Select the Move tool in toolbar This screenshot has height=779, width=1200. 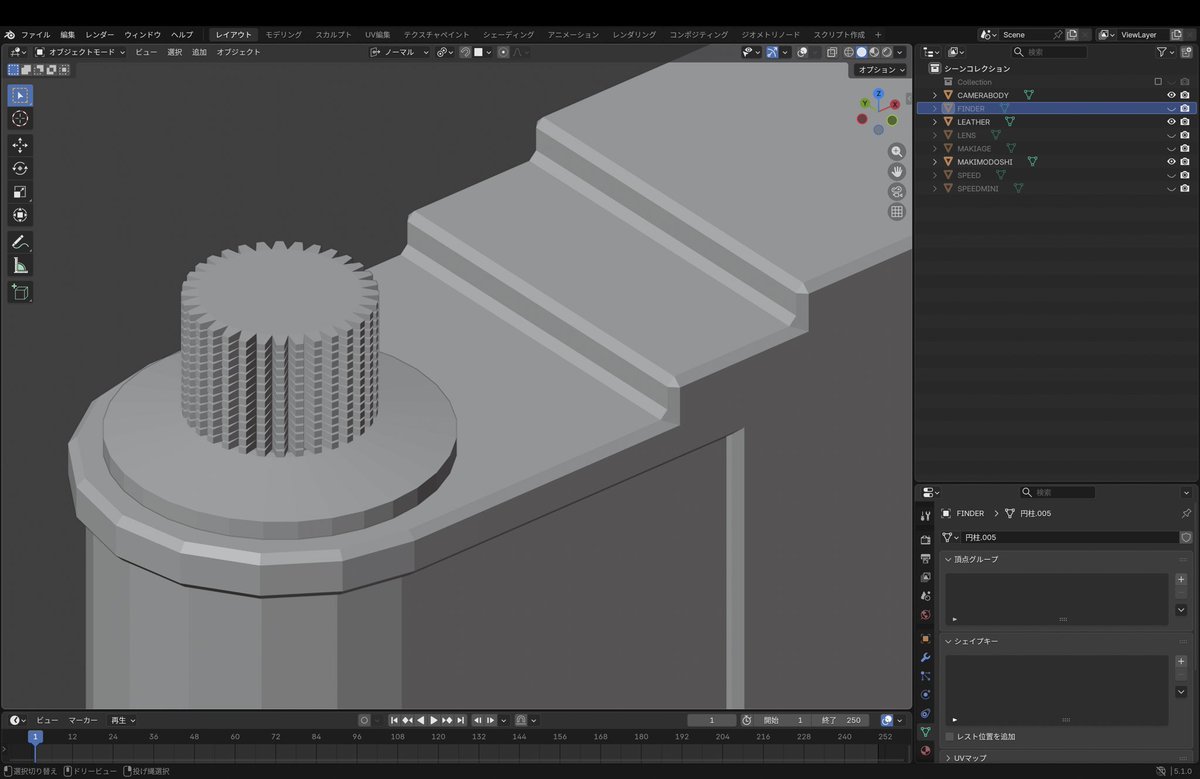click(x=20, y=145)
